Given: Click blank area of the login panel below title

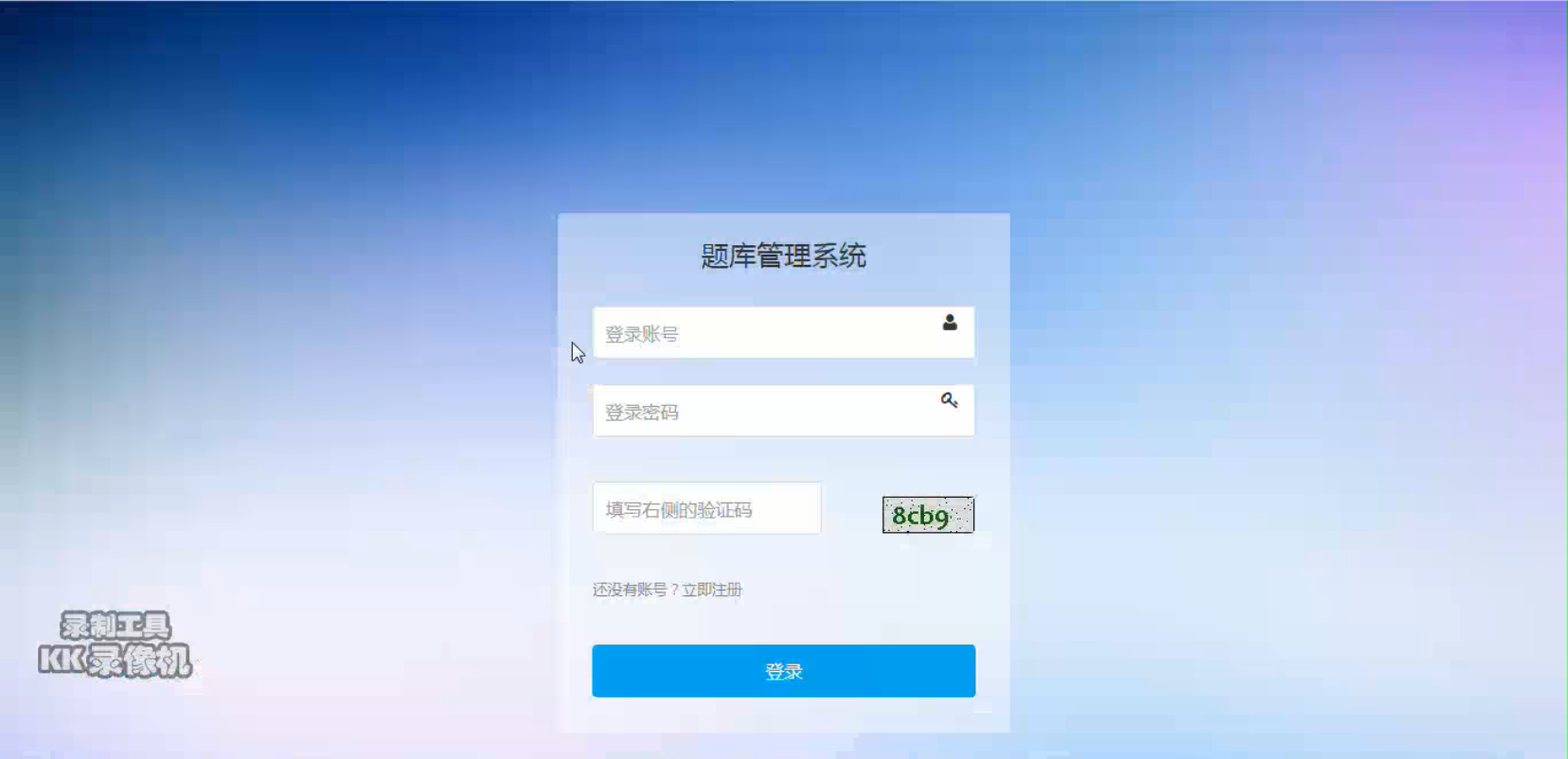Looking at the screenshot, I should click(x=783, y=289).
